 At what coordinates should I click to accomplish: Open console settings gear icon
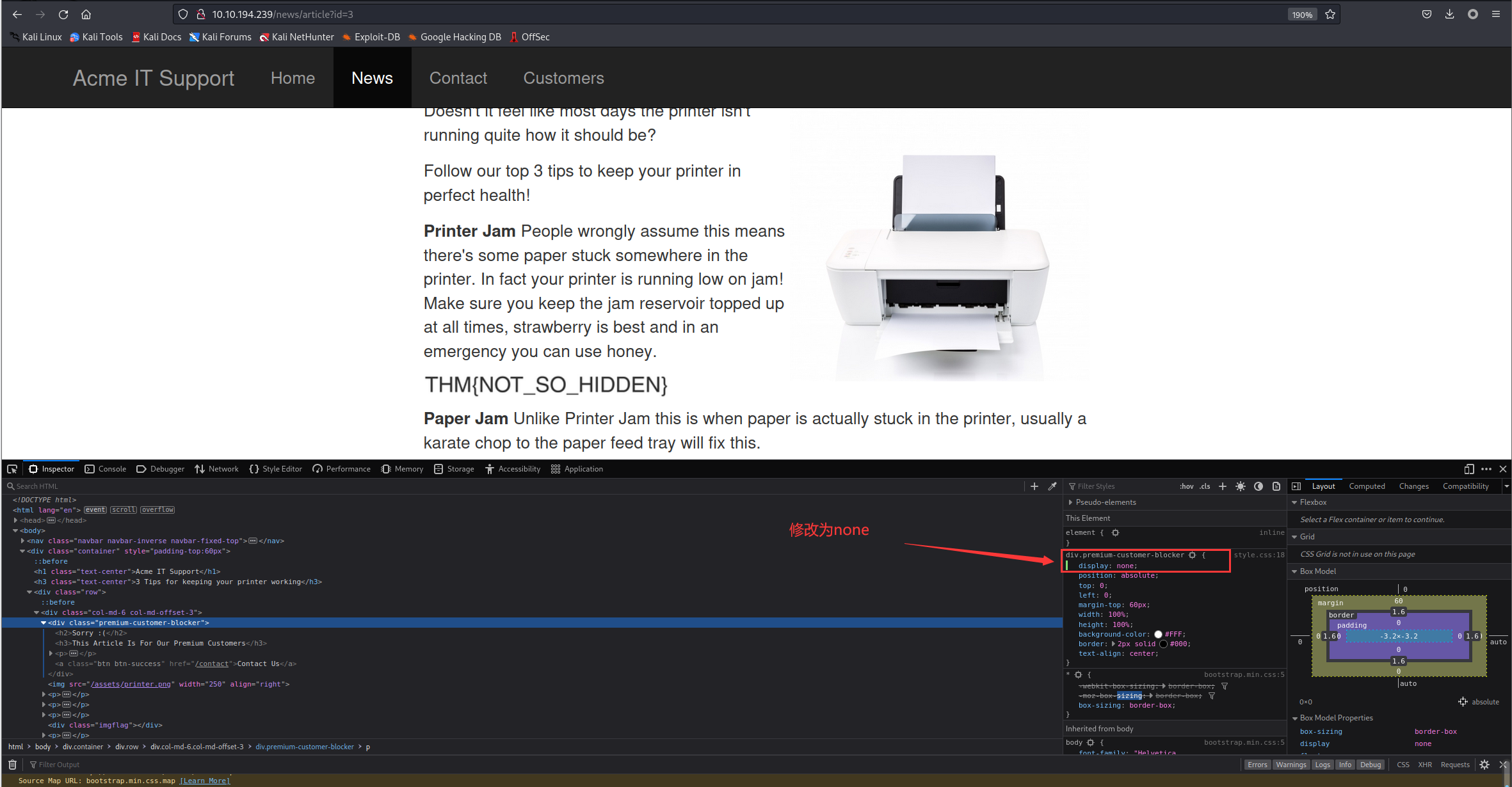1484,765
